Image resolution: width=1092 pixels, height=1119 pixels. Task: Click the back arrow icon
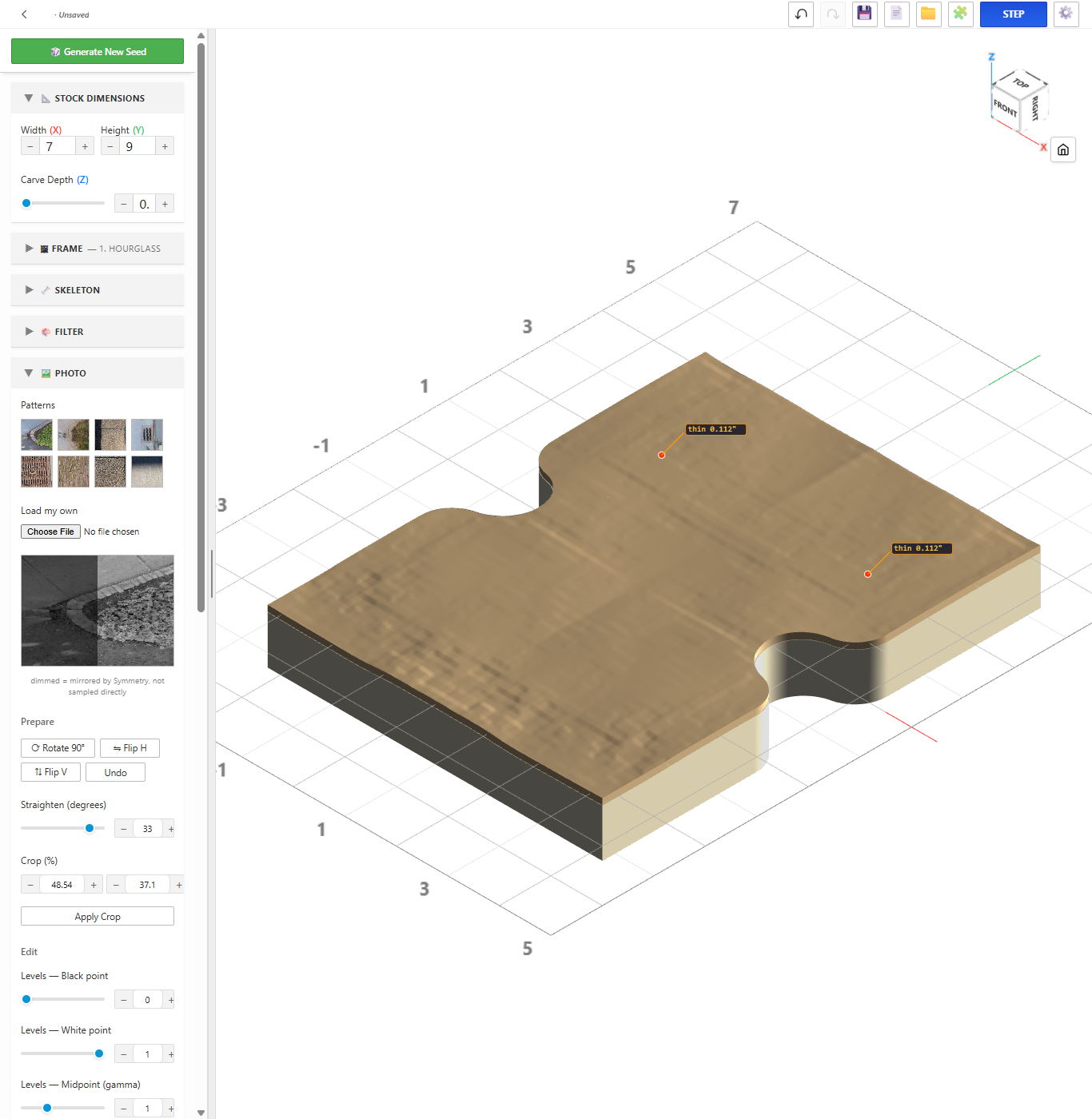(24, 14)
